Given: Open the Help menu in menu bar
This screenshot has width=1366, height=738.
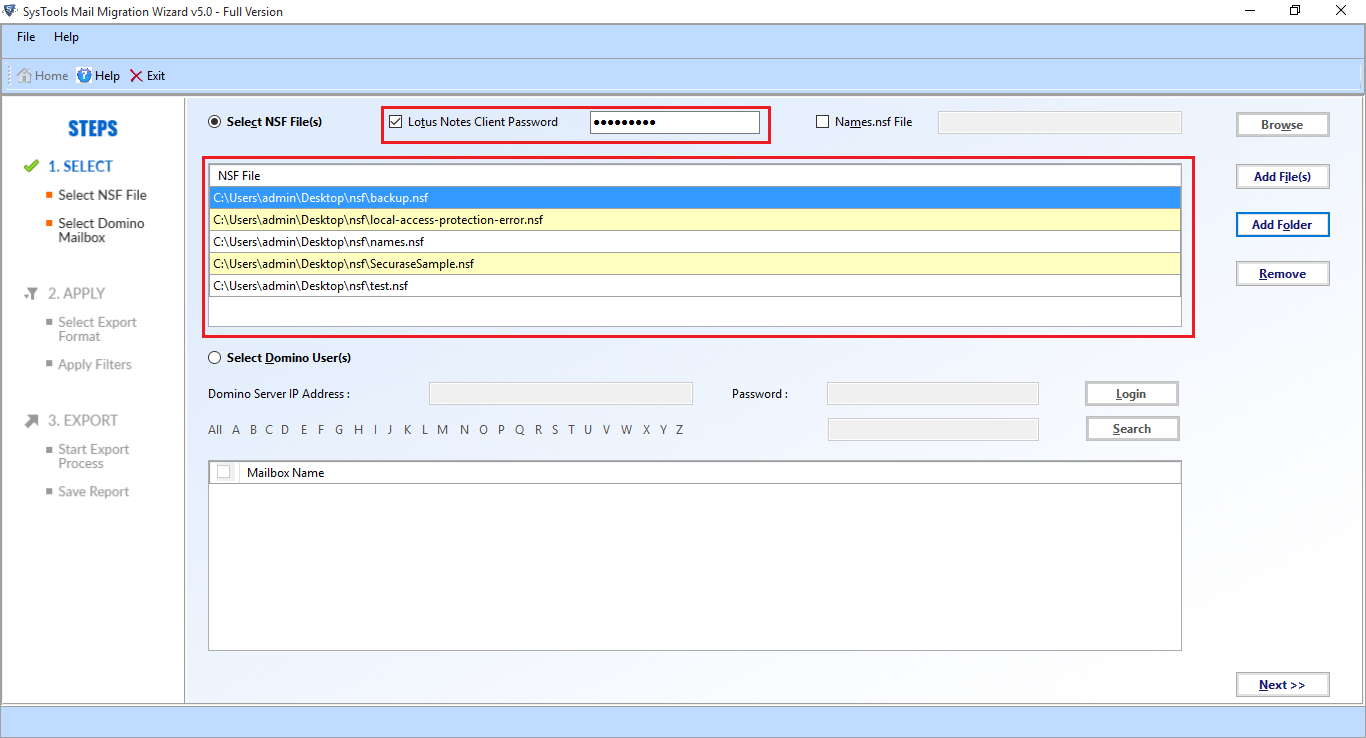Looking at the screenshot, I should coord(66,37).
